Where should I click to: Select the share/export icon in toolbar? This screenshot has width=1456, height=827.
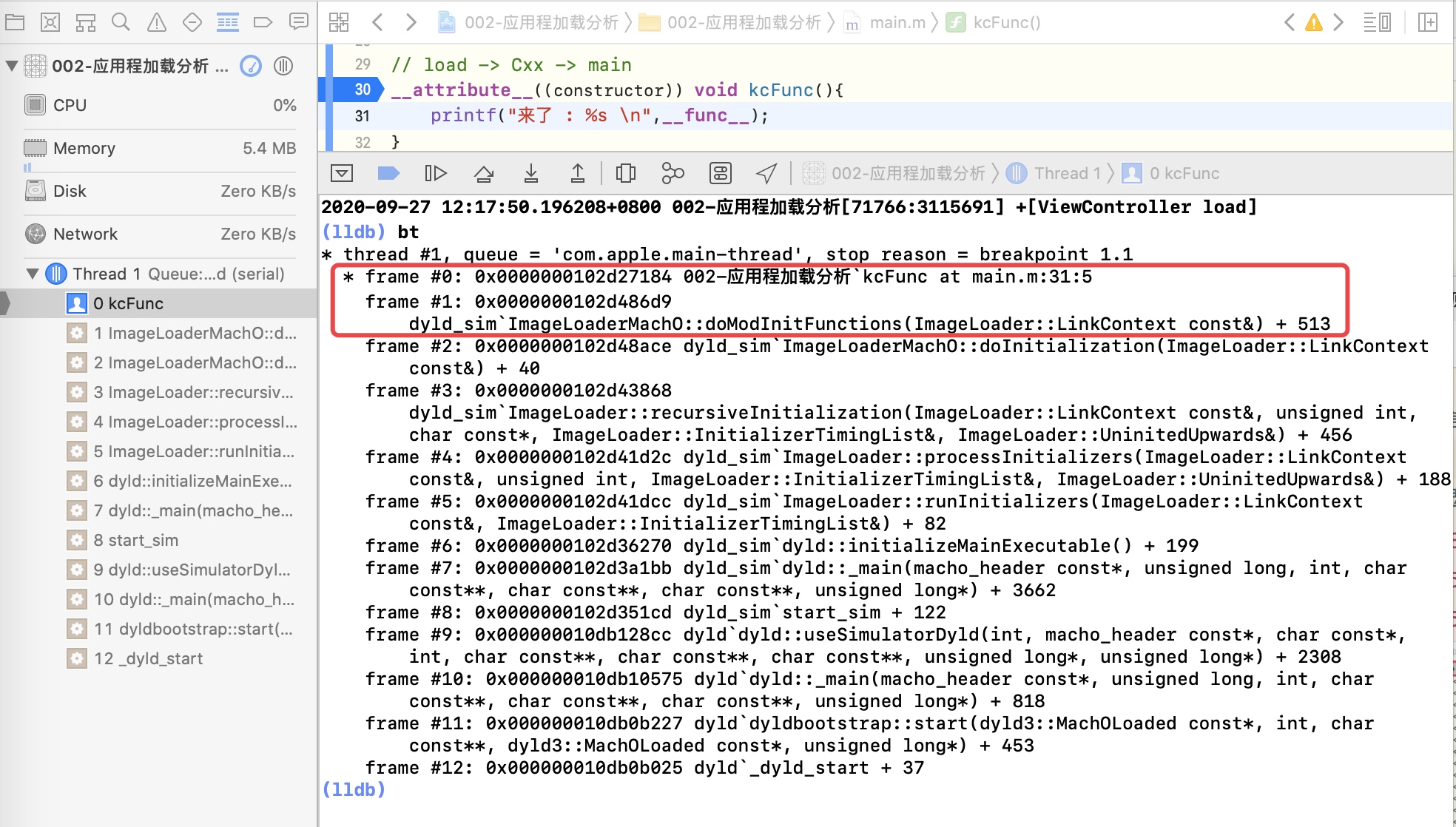(767, 174)
